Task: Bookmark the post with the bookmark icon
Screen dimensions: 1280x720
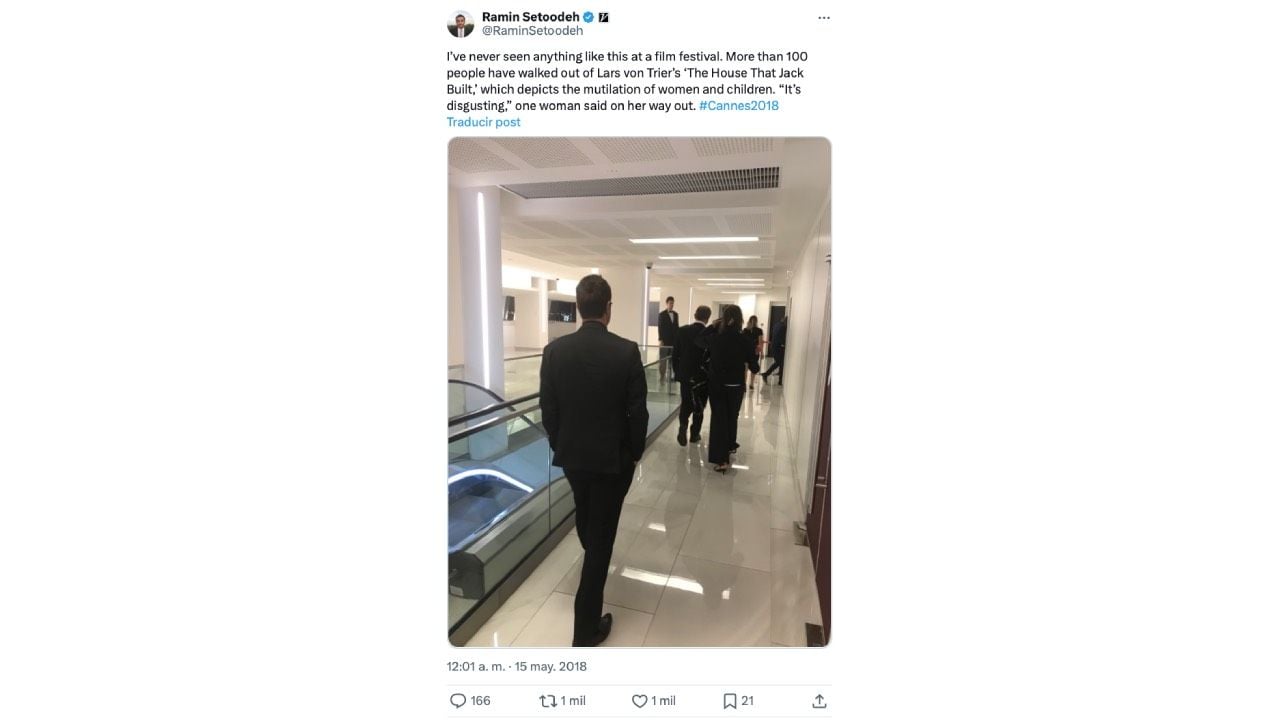Action: click(730, 701)
